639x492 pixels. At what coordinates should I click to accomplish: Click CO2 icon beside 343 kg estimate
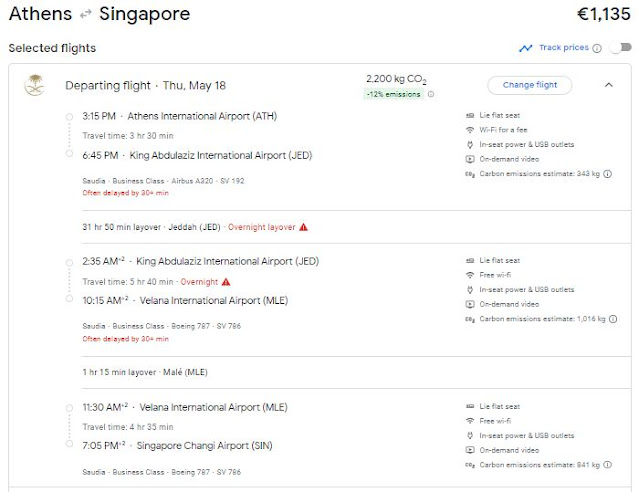pos(470,174)
